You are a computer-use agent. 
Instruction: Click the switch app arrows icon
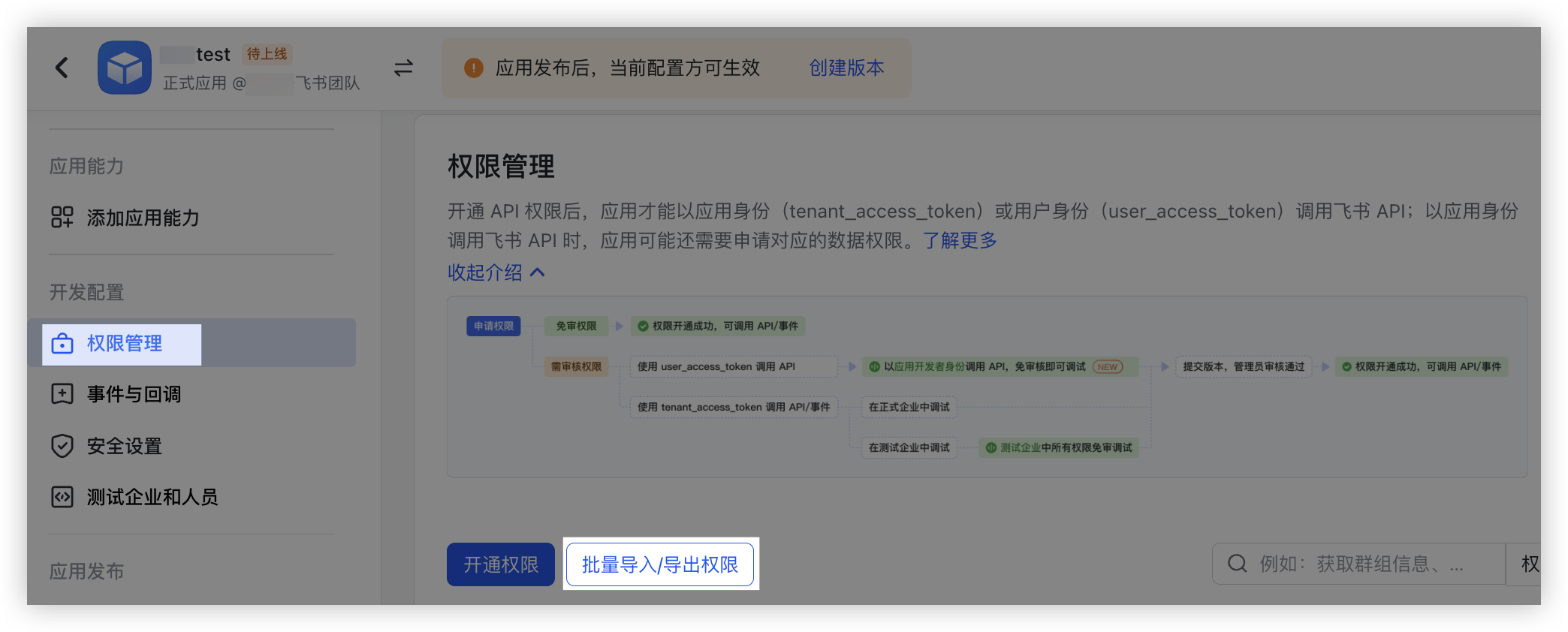pos(403,68)
